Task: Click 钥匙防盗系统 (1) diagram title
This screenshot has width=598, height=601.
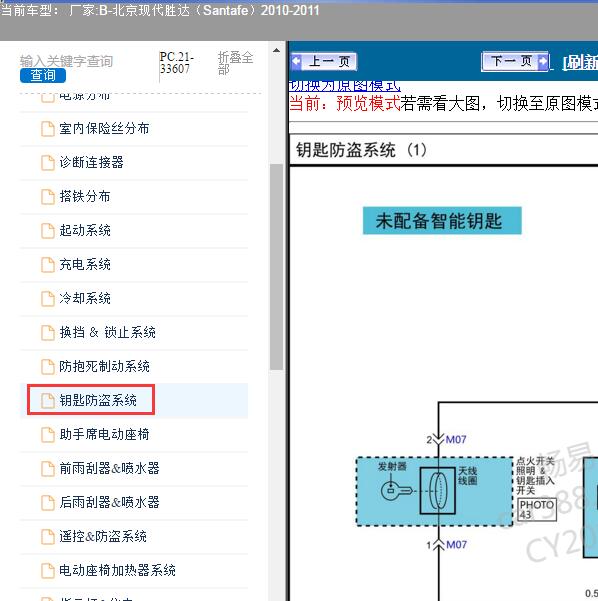Action: tap(361, 149)
